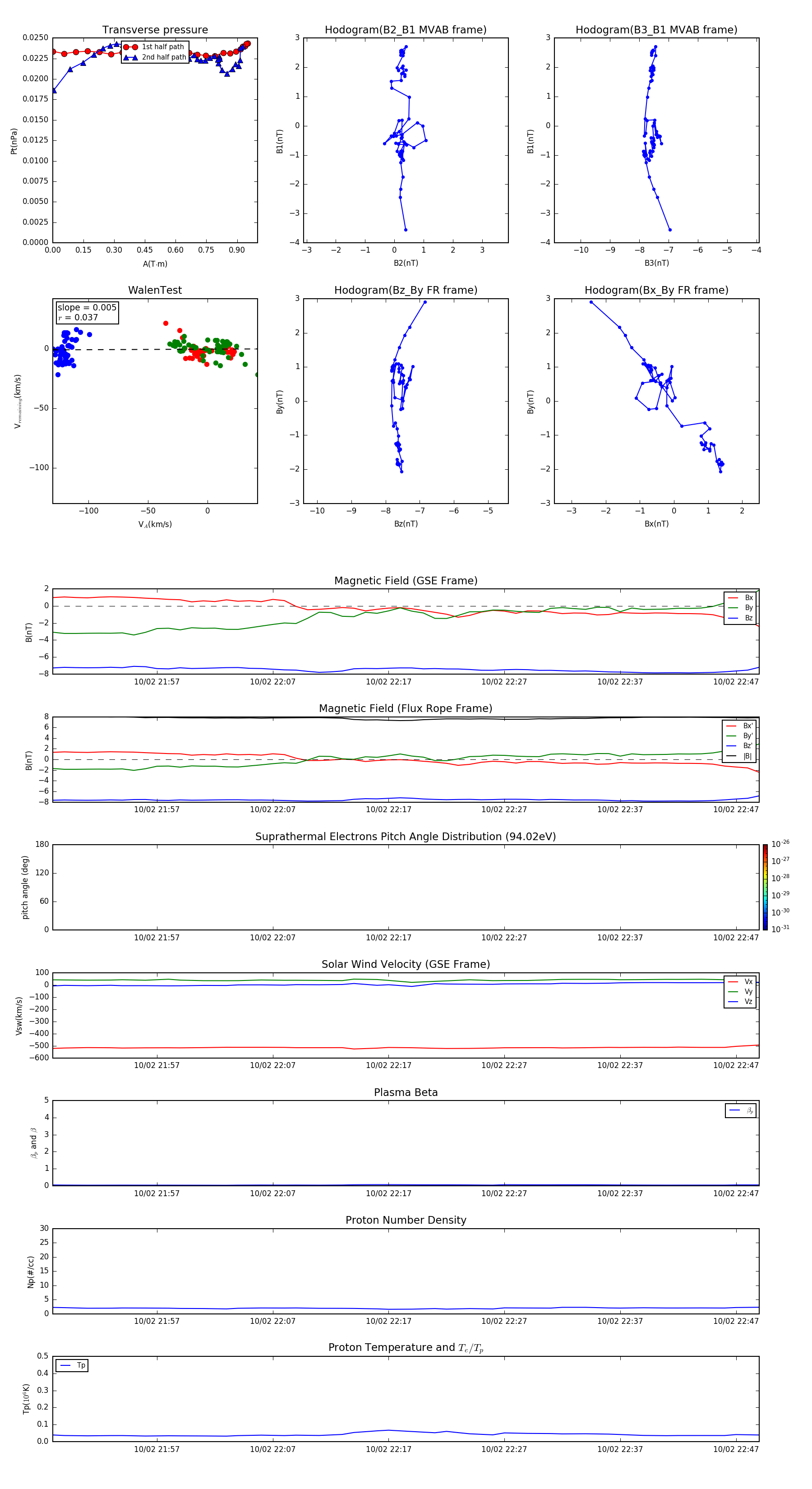This screenshot has width=812, height=1489.
Task: Click the 'WalenTest' plot title
Action: tap(155, 290)
